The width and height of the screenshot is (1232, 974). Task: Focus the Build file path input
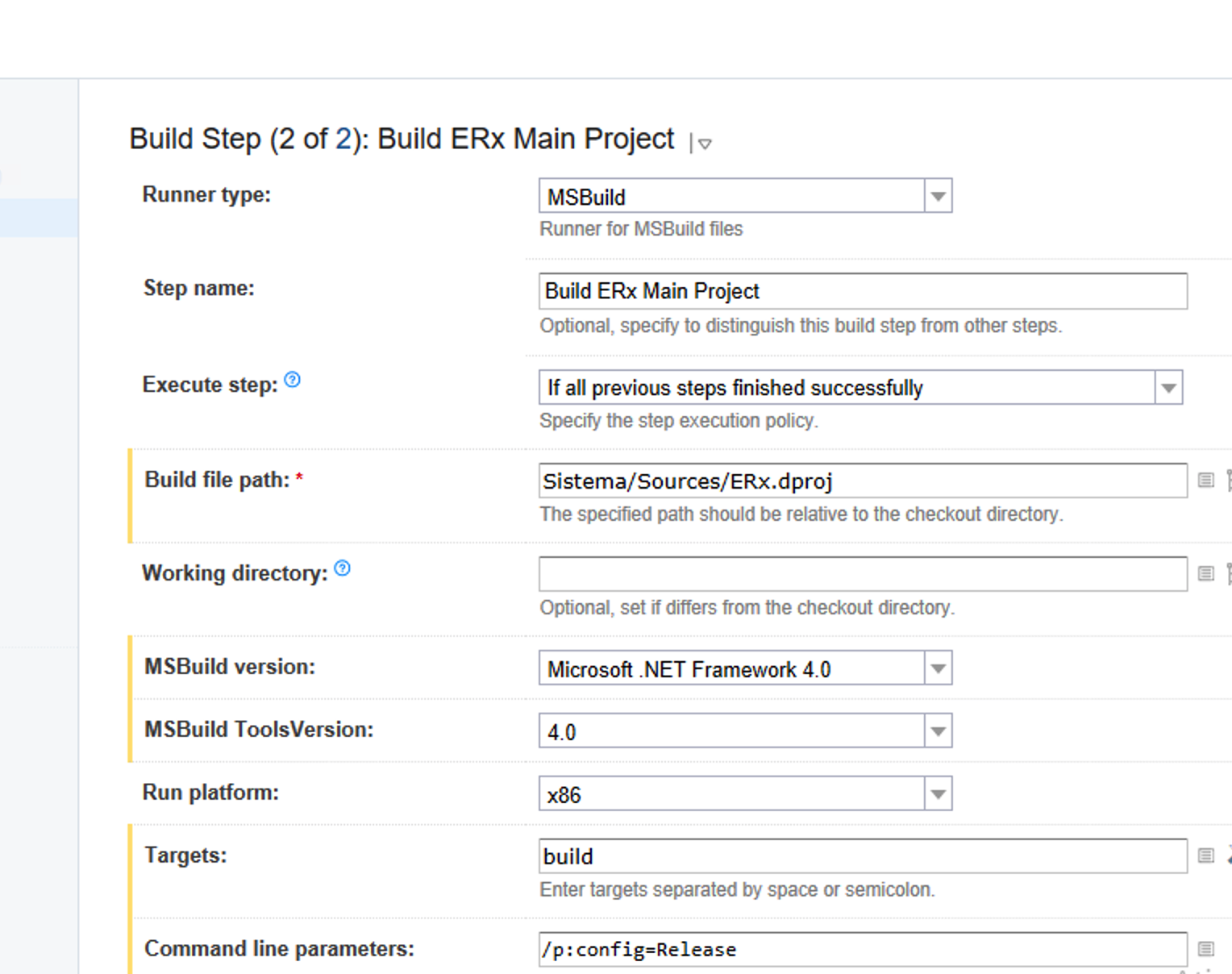click(863, 481)
